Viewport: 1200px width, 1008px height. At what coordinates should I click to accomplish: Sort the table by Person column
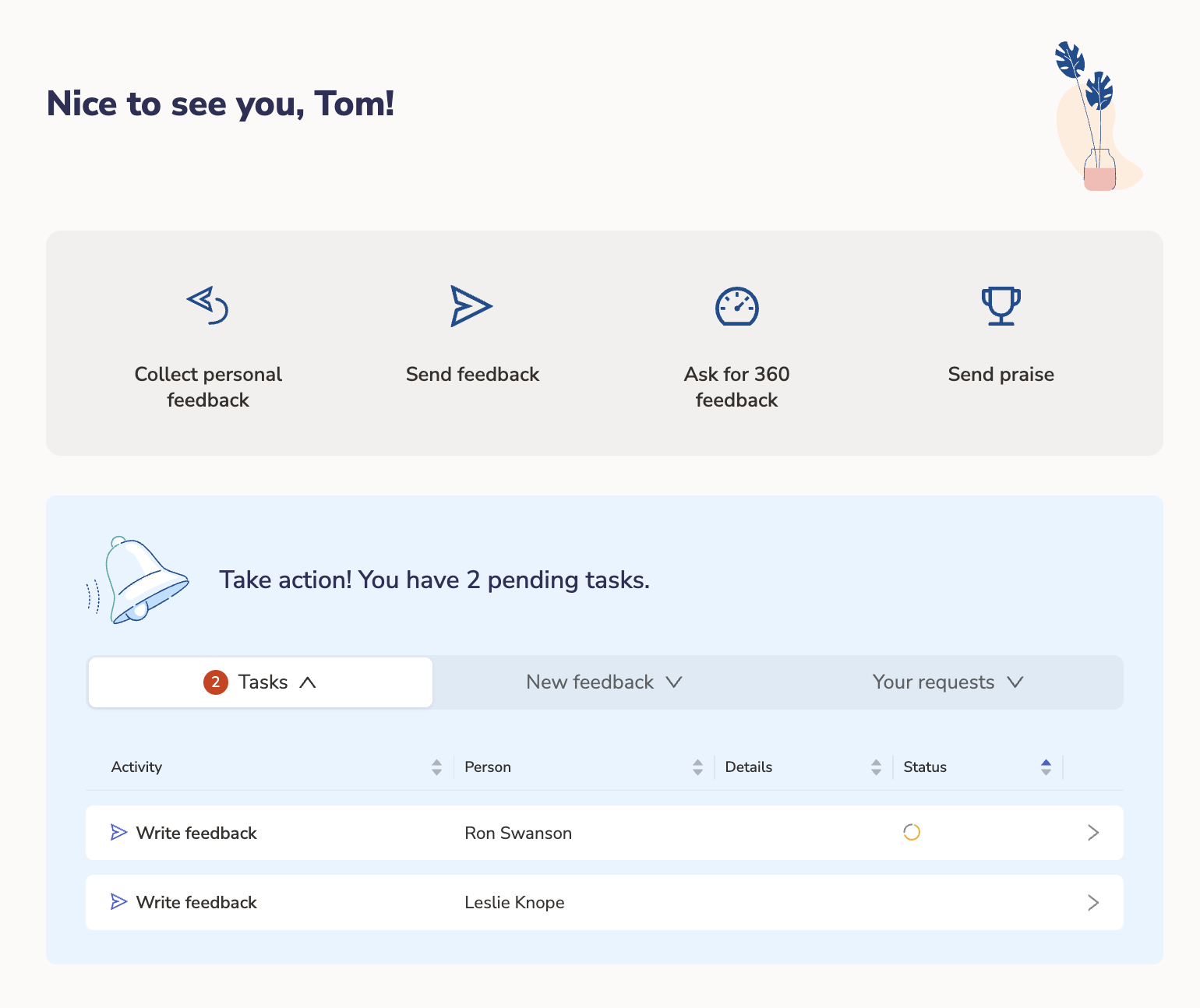[x=697, y=767]
